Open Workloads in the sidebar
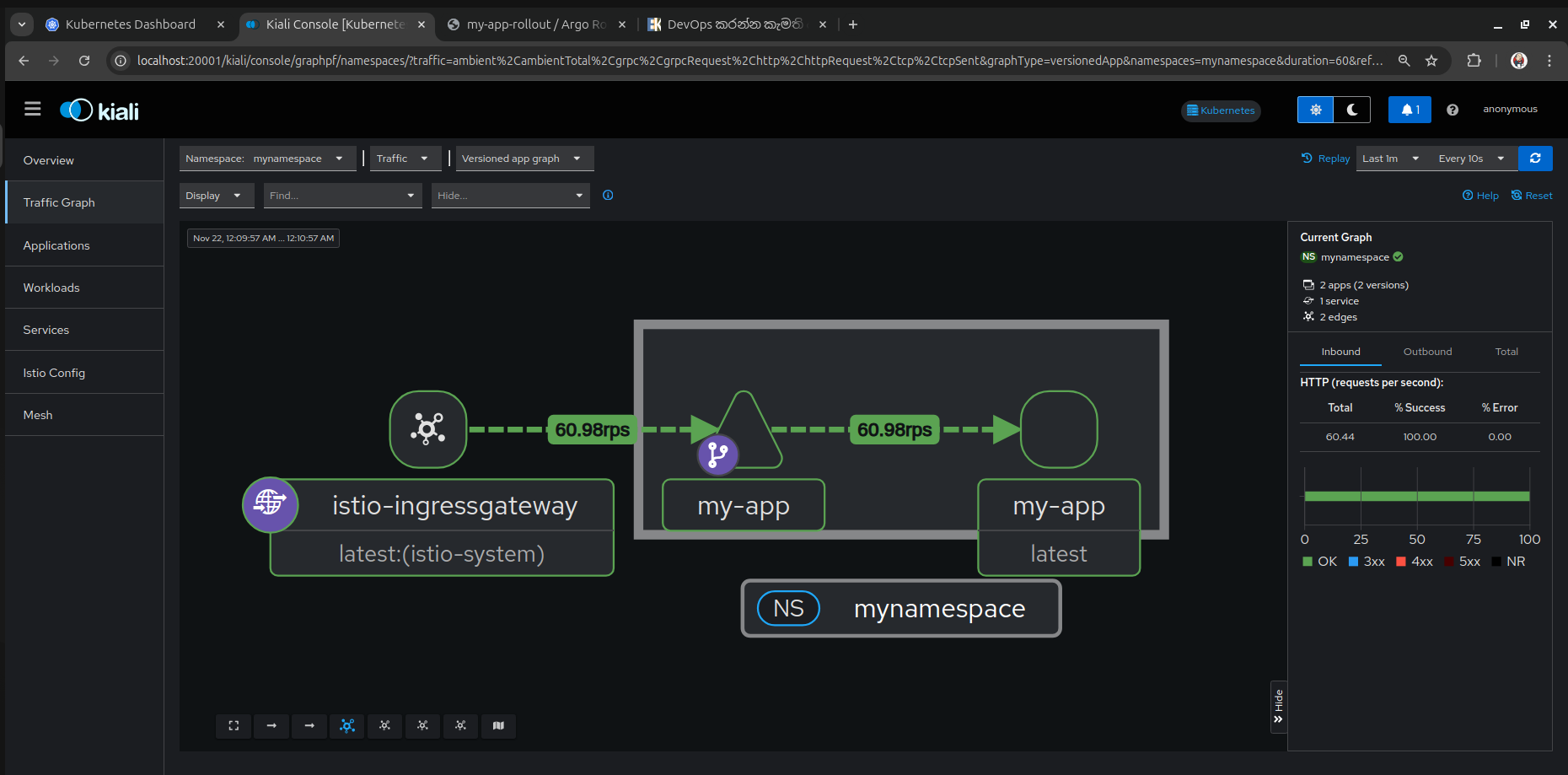The width and height of the screenshot is (1568, 775). tap(84, 288)
